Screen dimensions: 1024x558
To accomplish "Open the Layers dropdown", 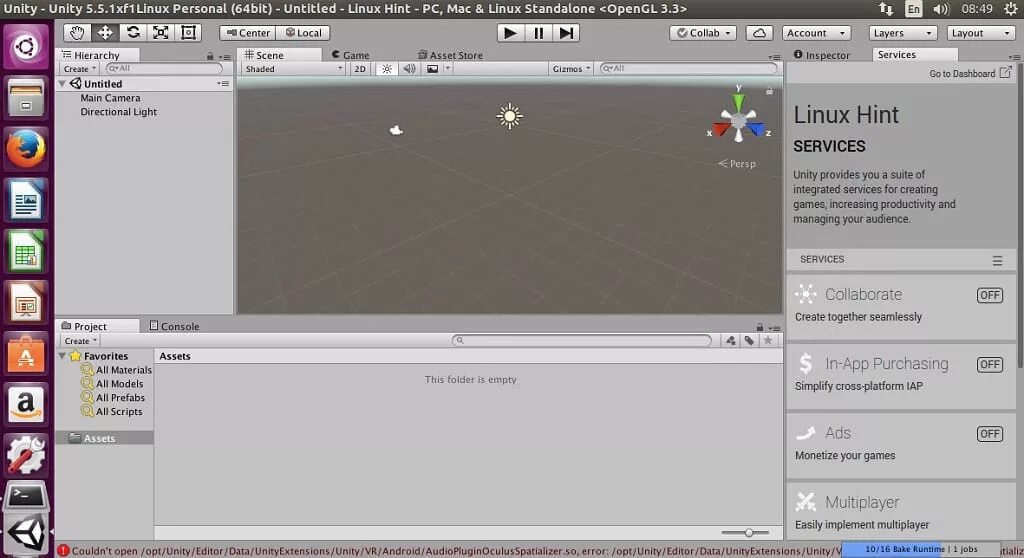I will tap(903, 33).
